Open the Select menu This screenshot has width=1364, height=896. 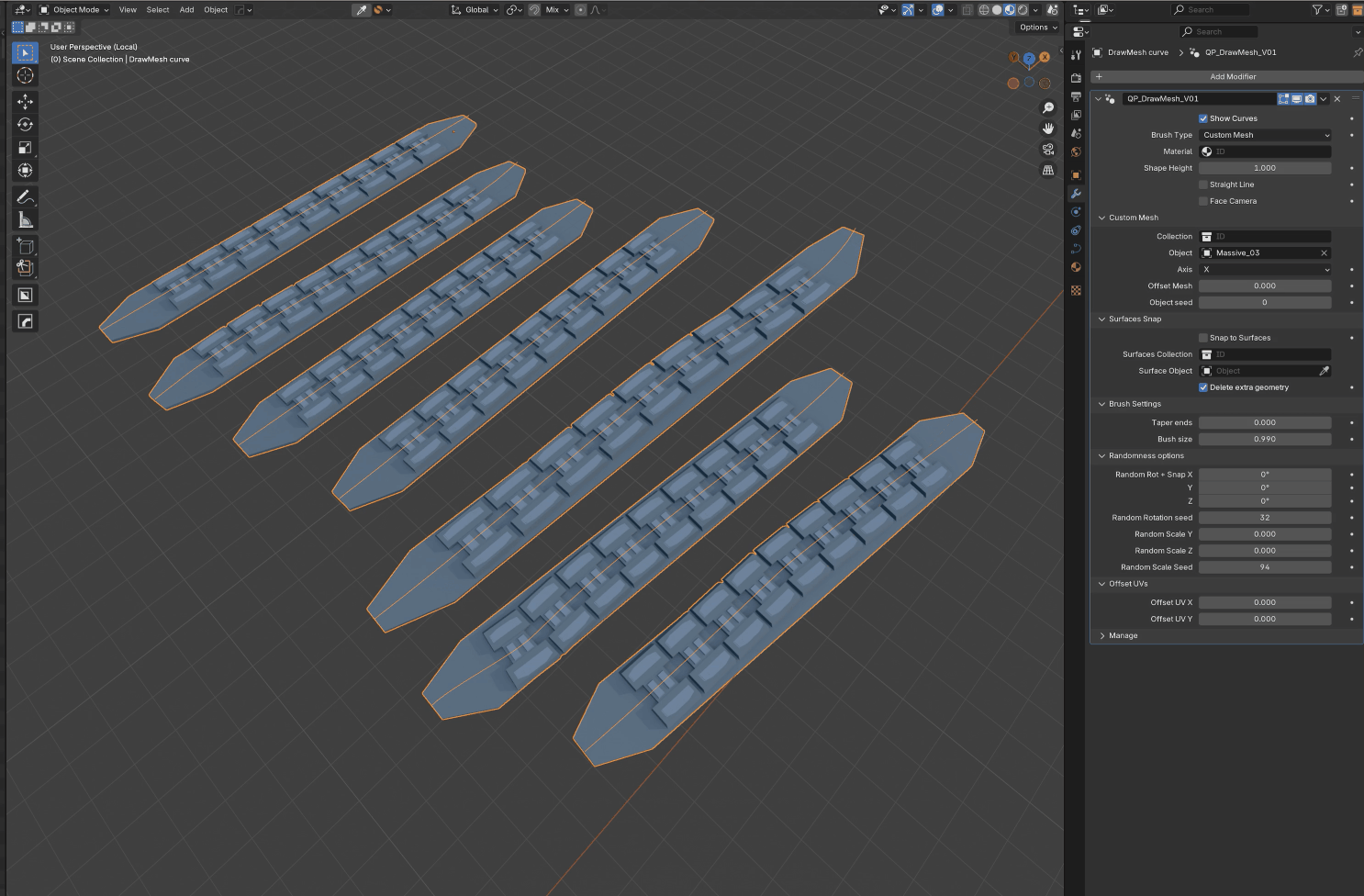coord(158,10)
